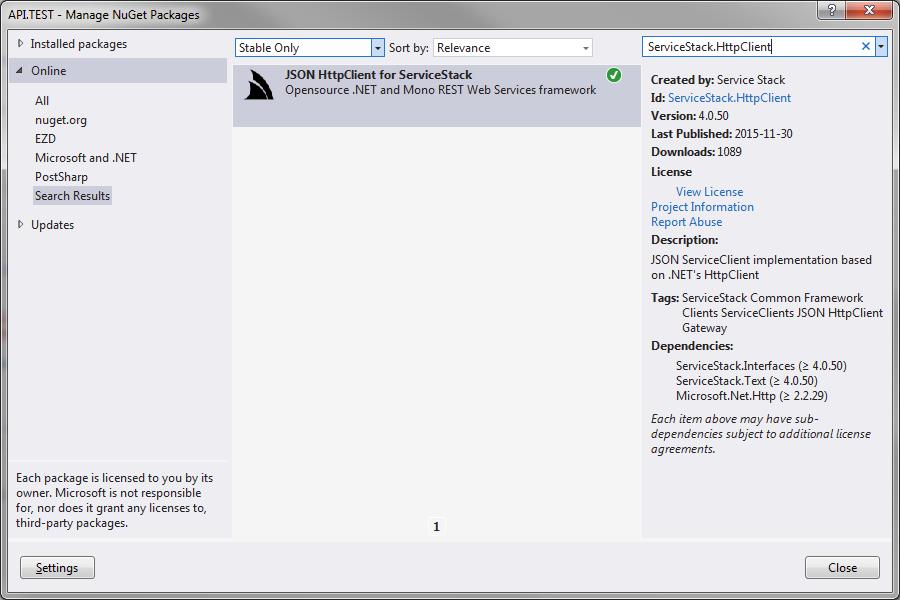The width and height of the screenshot is (900, 600).
Task: Click the Settings button
Action: (57, 568)
